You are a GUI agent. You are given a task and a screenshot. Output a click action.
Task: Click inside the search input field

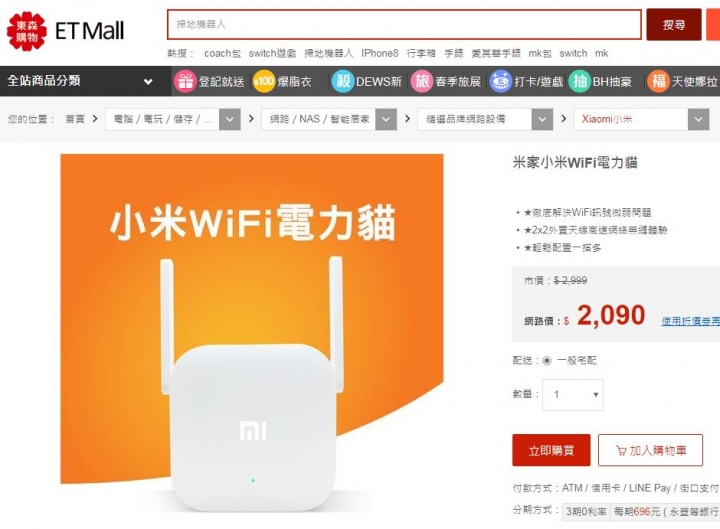(404, 24)
